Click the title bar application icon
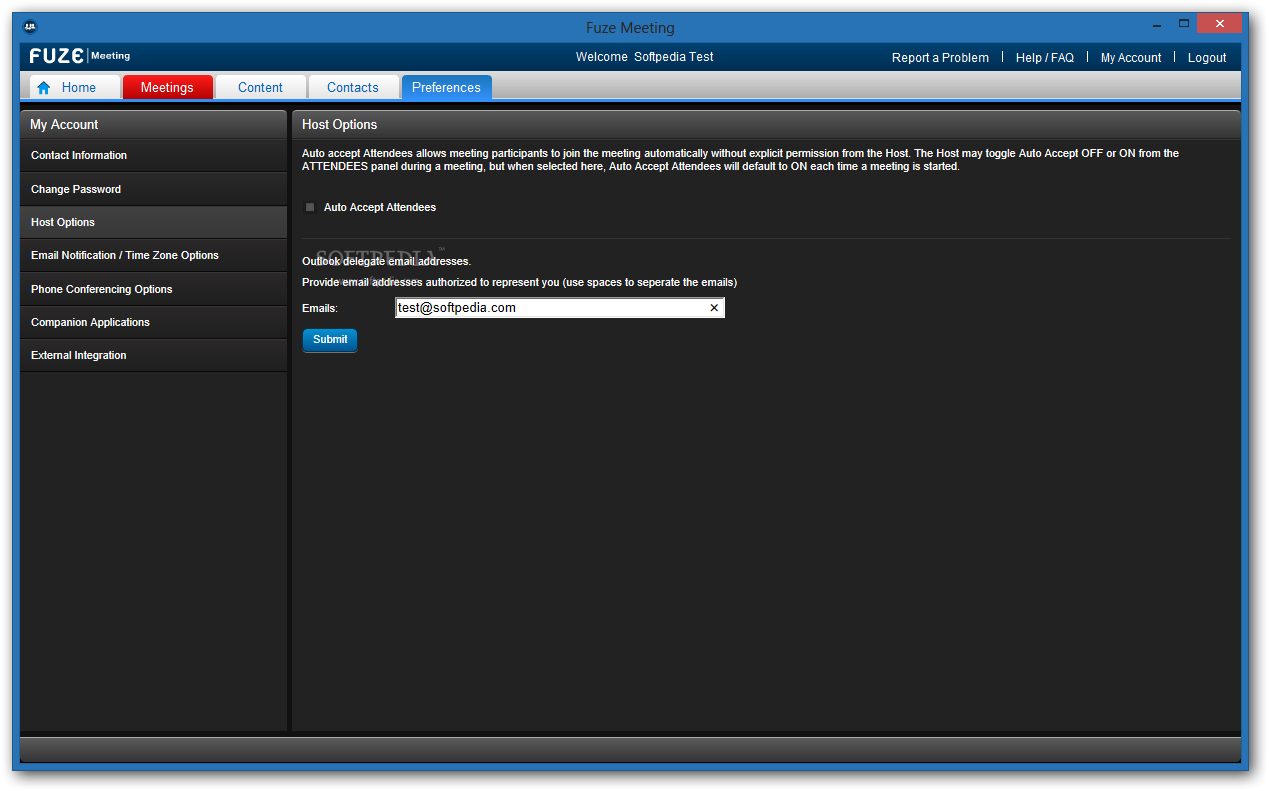Image resolution: width=1269 pixels, height=791 pixels. pos(30,27)
